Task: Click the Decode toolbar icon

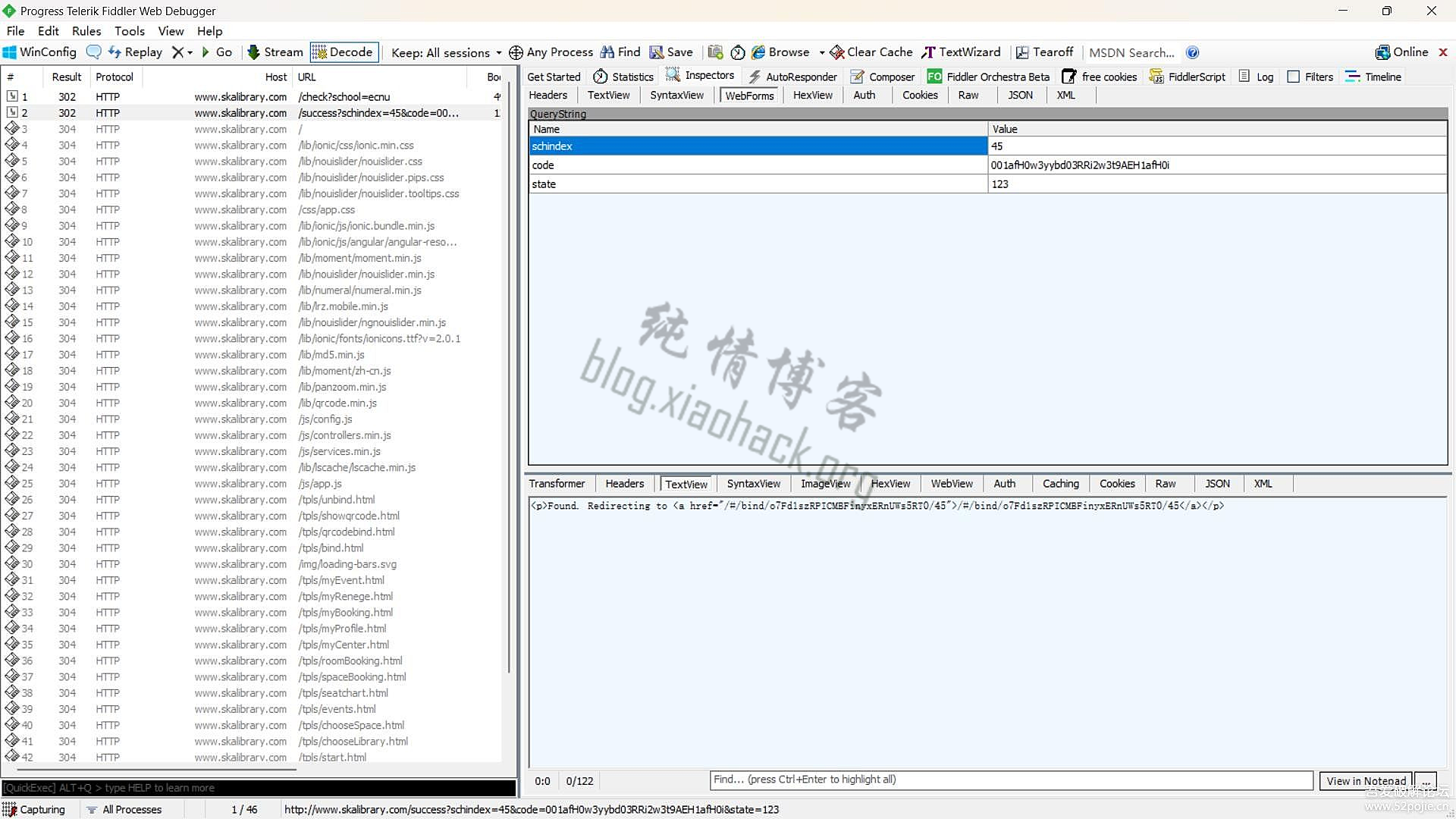Action: tap(343, 52)
